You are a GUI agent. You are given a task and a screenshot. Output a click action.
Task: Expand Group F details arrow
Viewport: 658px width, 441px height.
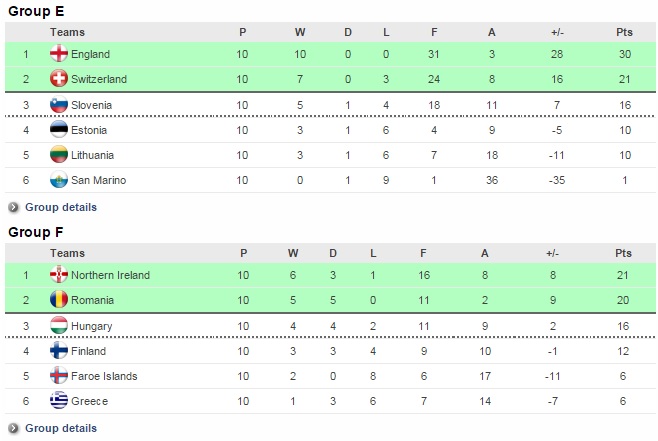coord(14,429)
